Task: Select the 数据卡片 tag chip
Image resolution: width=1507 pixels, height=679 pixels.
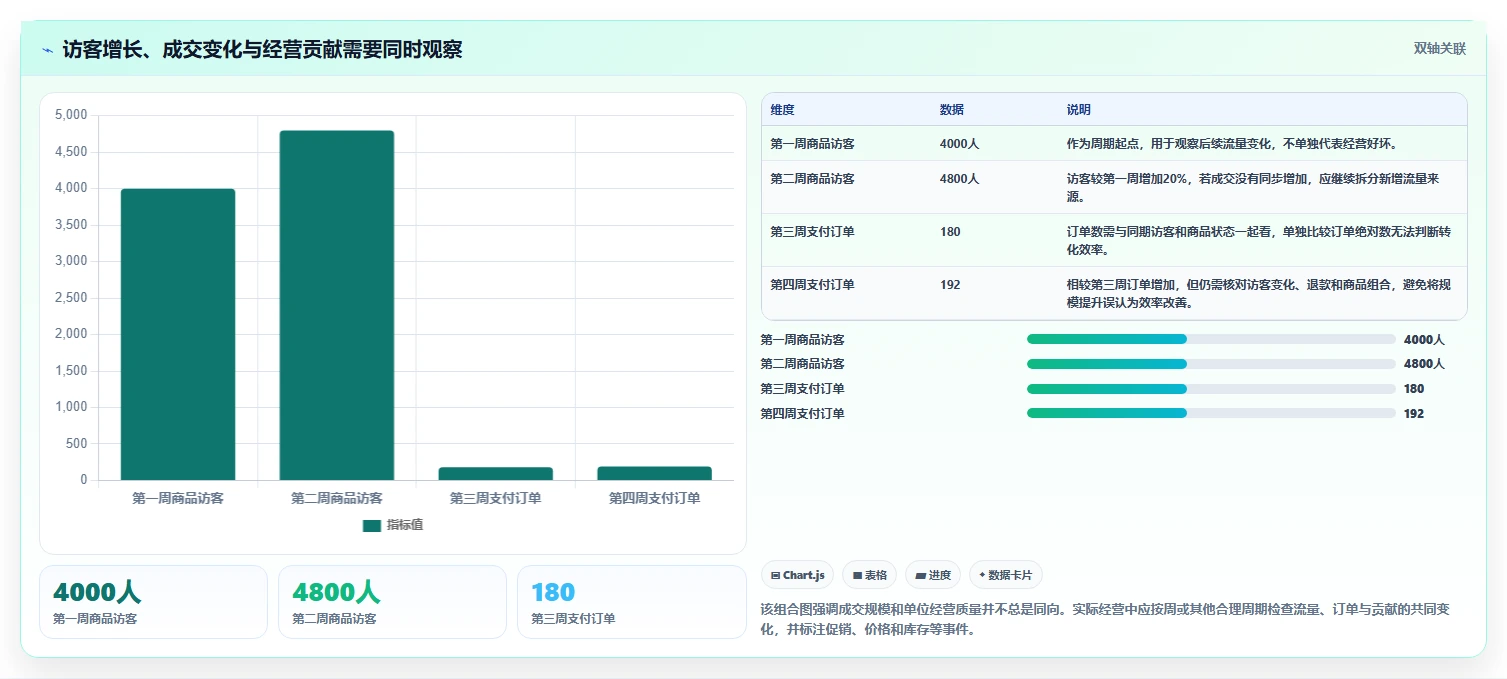Action: click(x=1005, y=575)
